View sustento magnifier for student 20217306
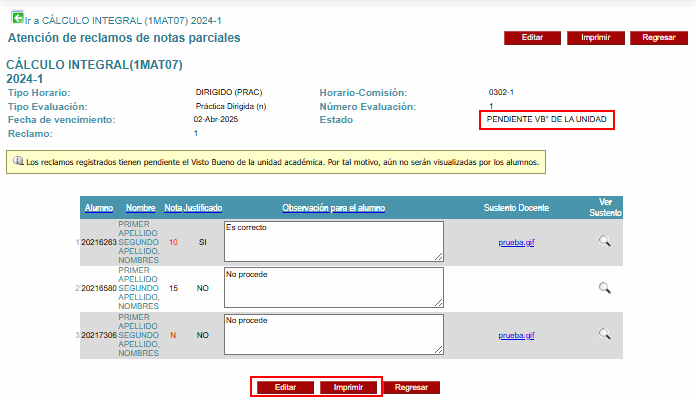696x397 pixels. (605, 334)
